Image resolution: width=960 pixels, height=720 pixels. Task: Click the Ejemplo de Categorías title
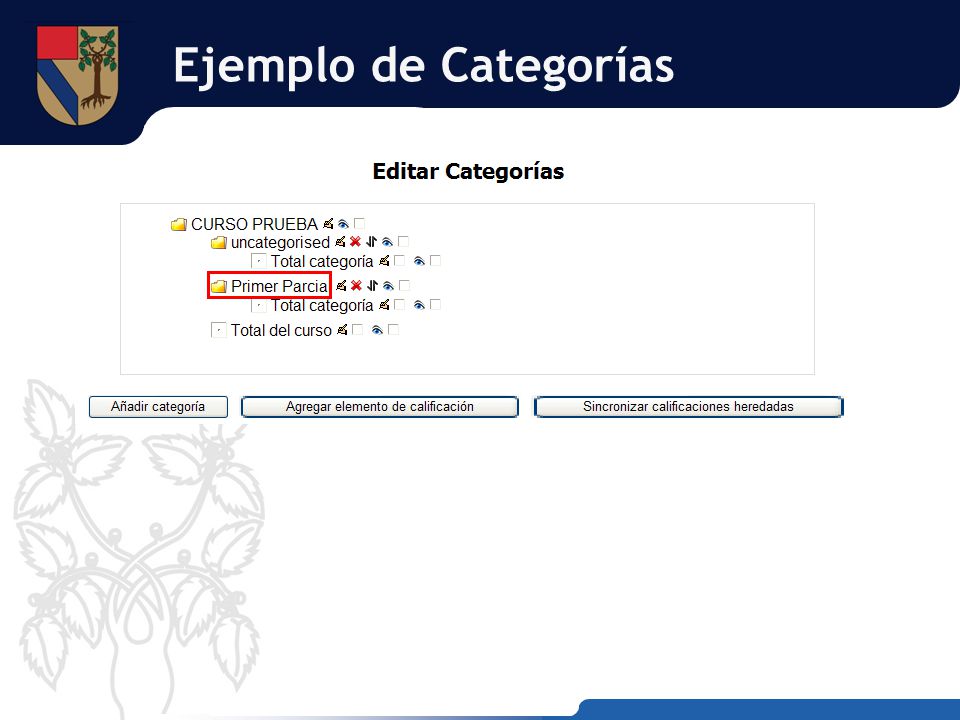coord(424,66)
